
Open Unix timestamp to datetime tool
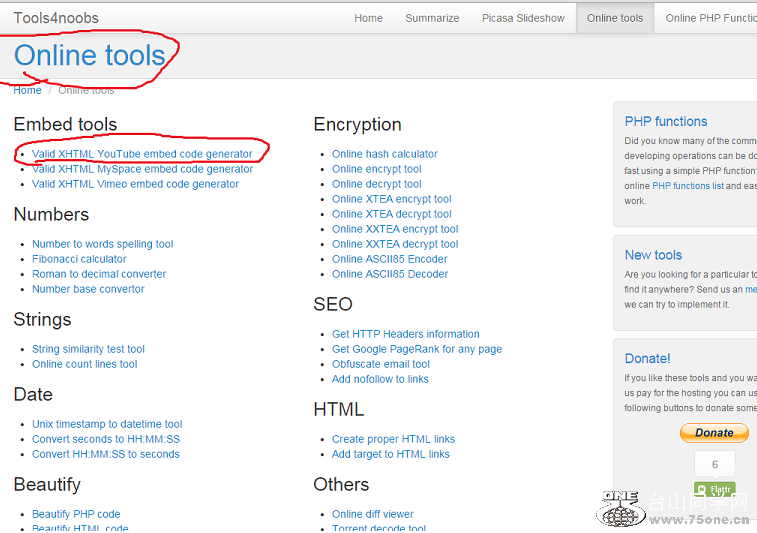107,424
